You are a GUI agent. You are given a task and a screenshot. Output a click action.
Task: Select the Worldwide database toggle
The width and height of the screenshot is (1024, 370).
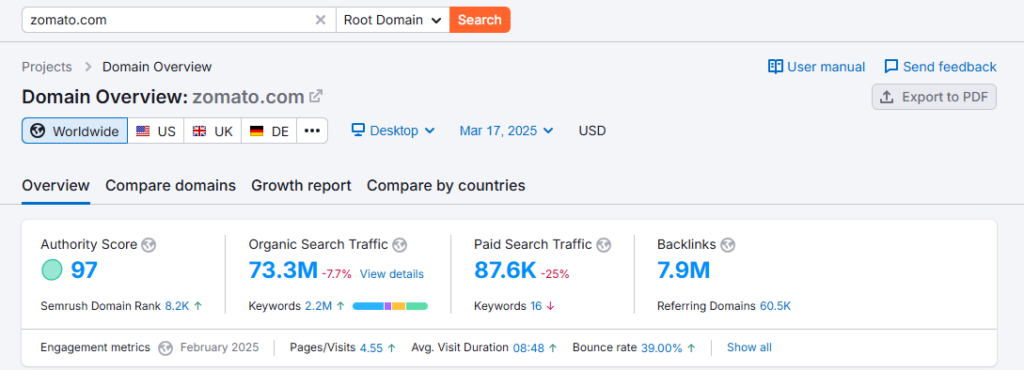74,131
